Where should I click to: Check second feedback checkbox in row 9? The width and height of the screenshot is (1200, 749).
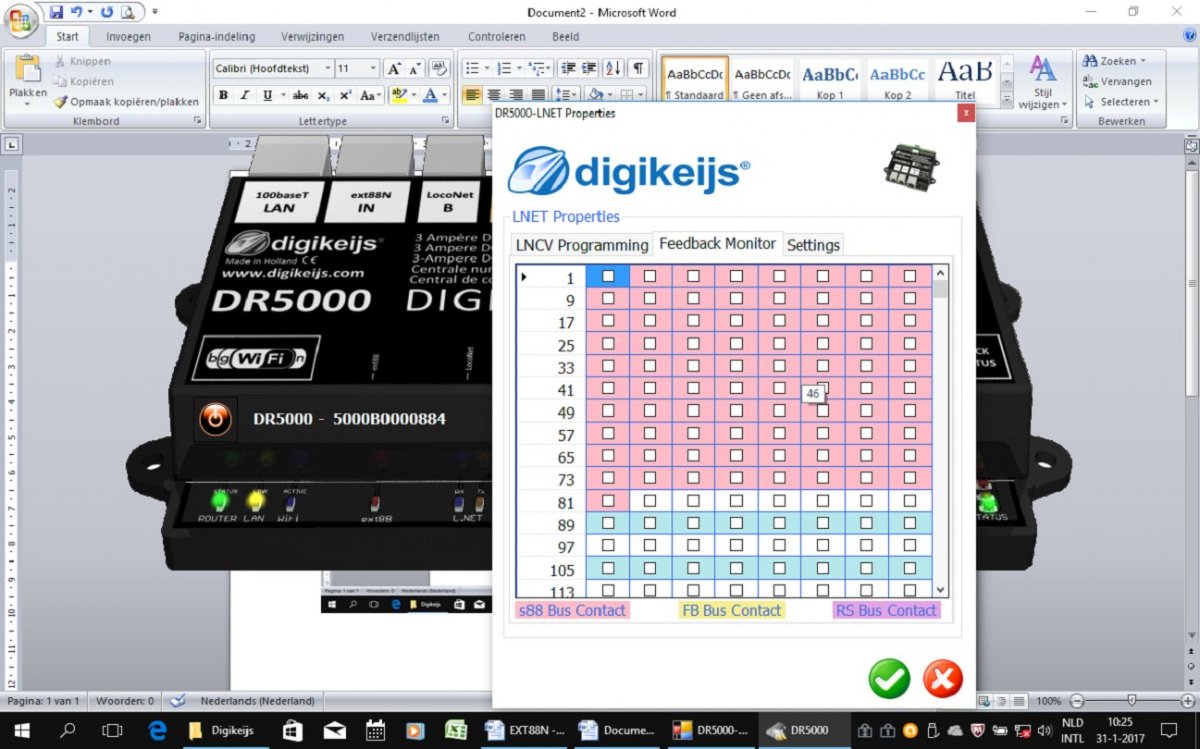(x=650, y=299)
